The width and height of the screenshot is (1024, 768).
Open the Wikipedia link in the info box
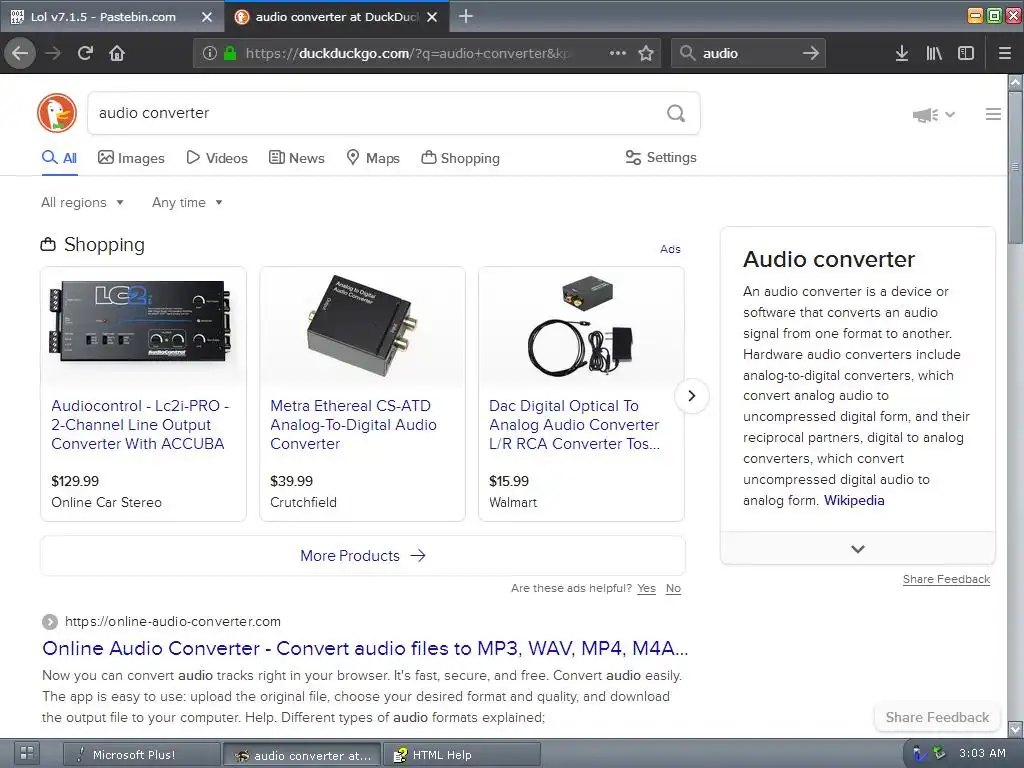point(854,500)
